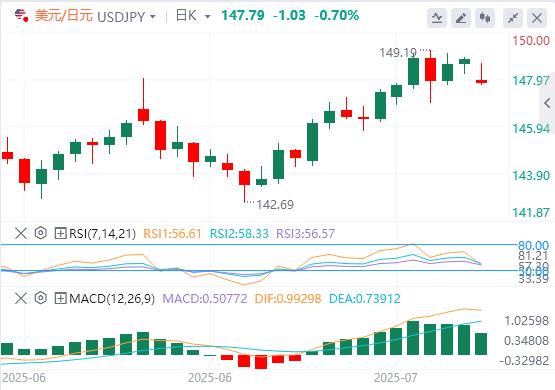Toggle MACD panel plus box
This screenshot has width=555, height=390.
click(x=61, y=298)
